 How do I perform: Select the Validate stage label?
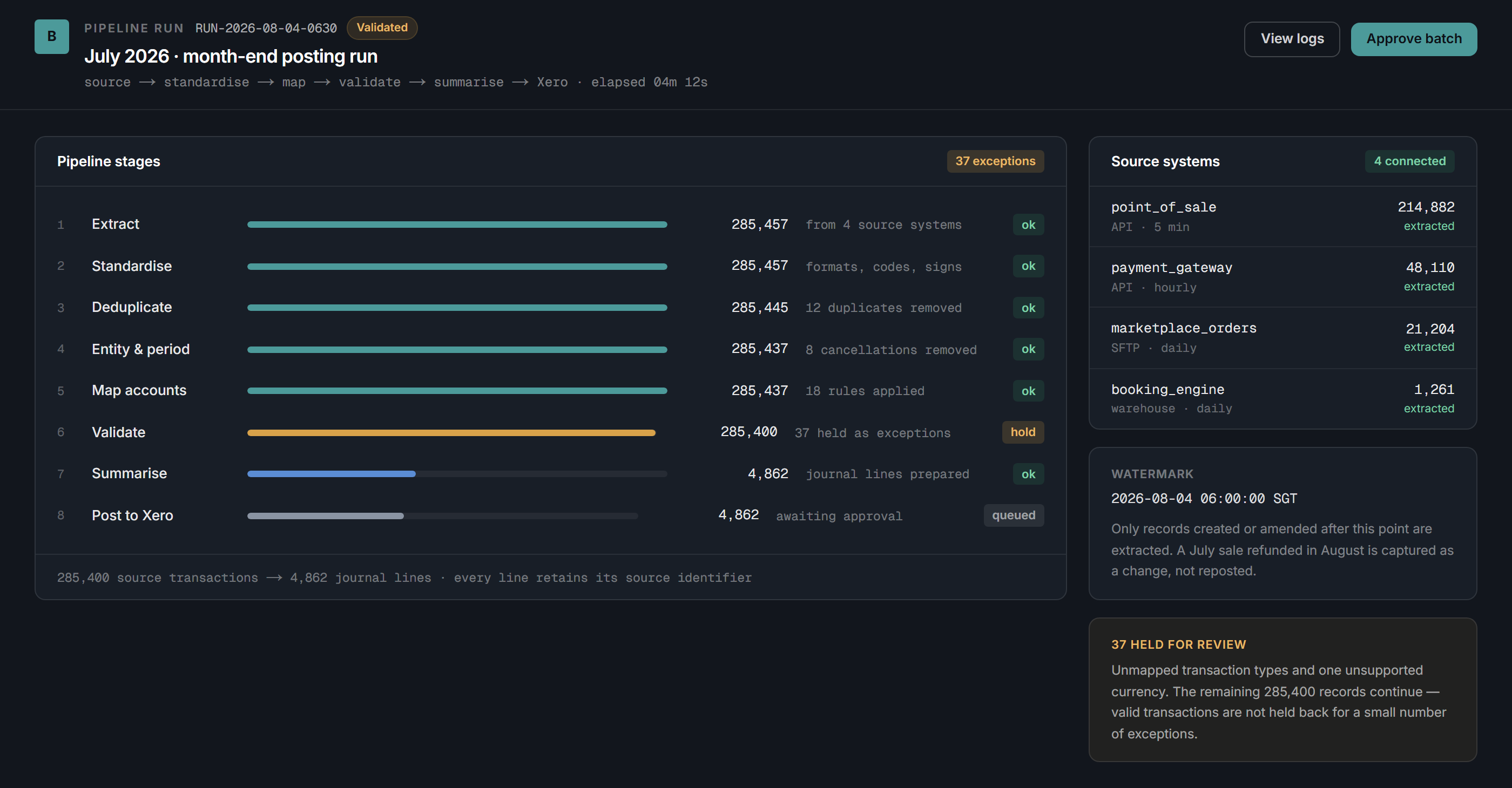click(119, 432)
